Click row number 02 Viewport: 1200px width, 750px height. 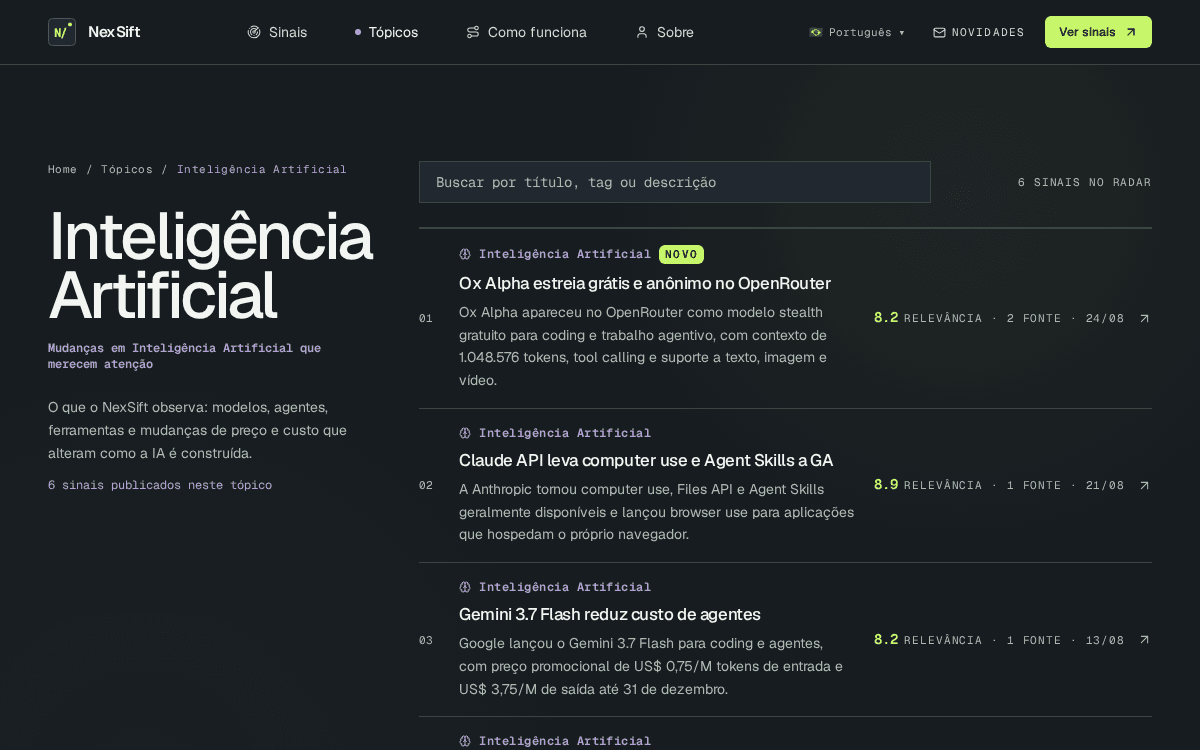point(426,485)
